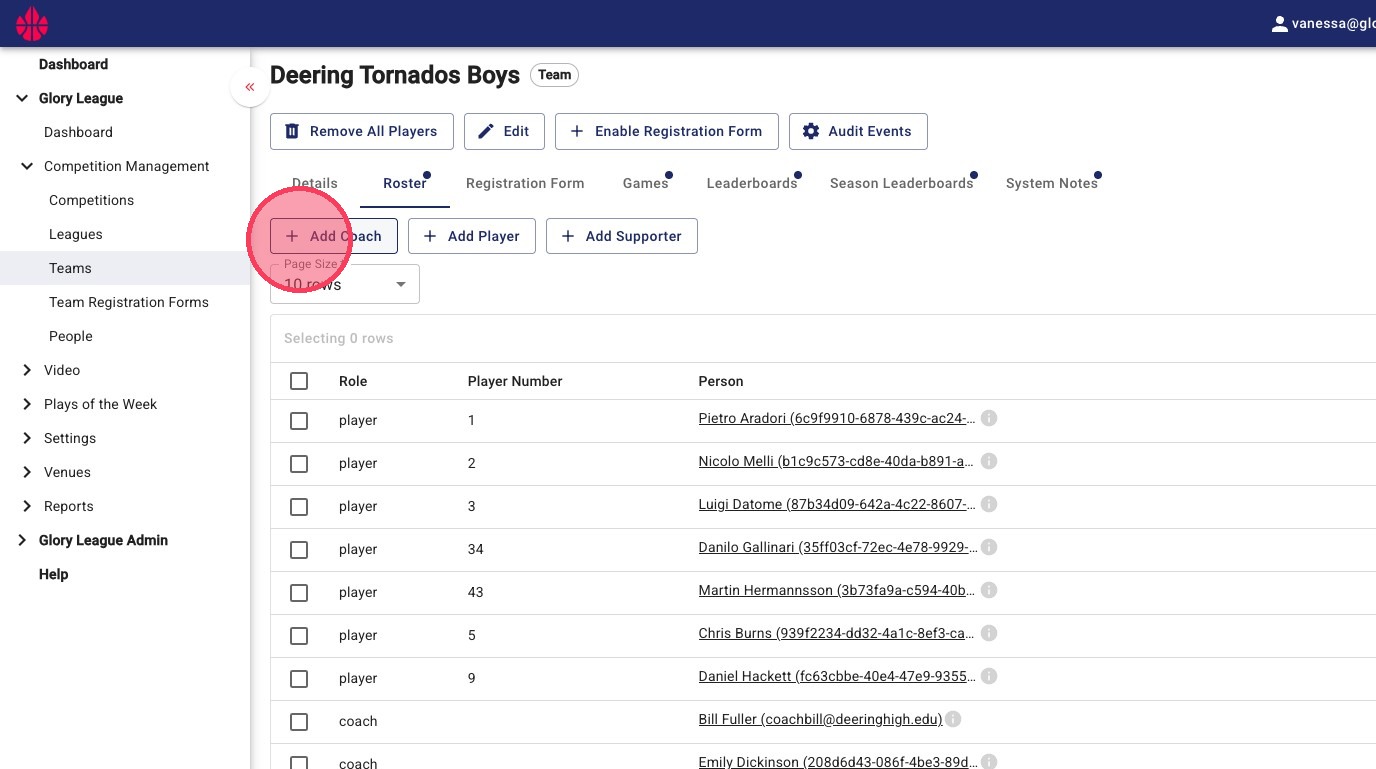The image size is (1376, 769).
Task: Sort by the Role column header
Action: tap(353, 381)
